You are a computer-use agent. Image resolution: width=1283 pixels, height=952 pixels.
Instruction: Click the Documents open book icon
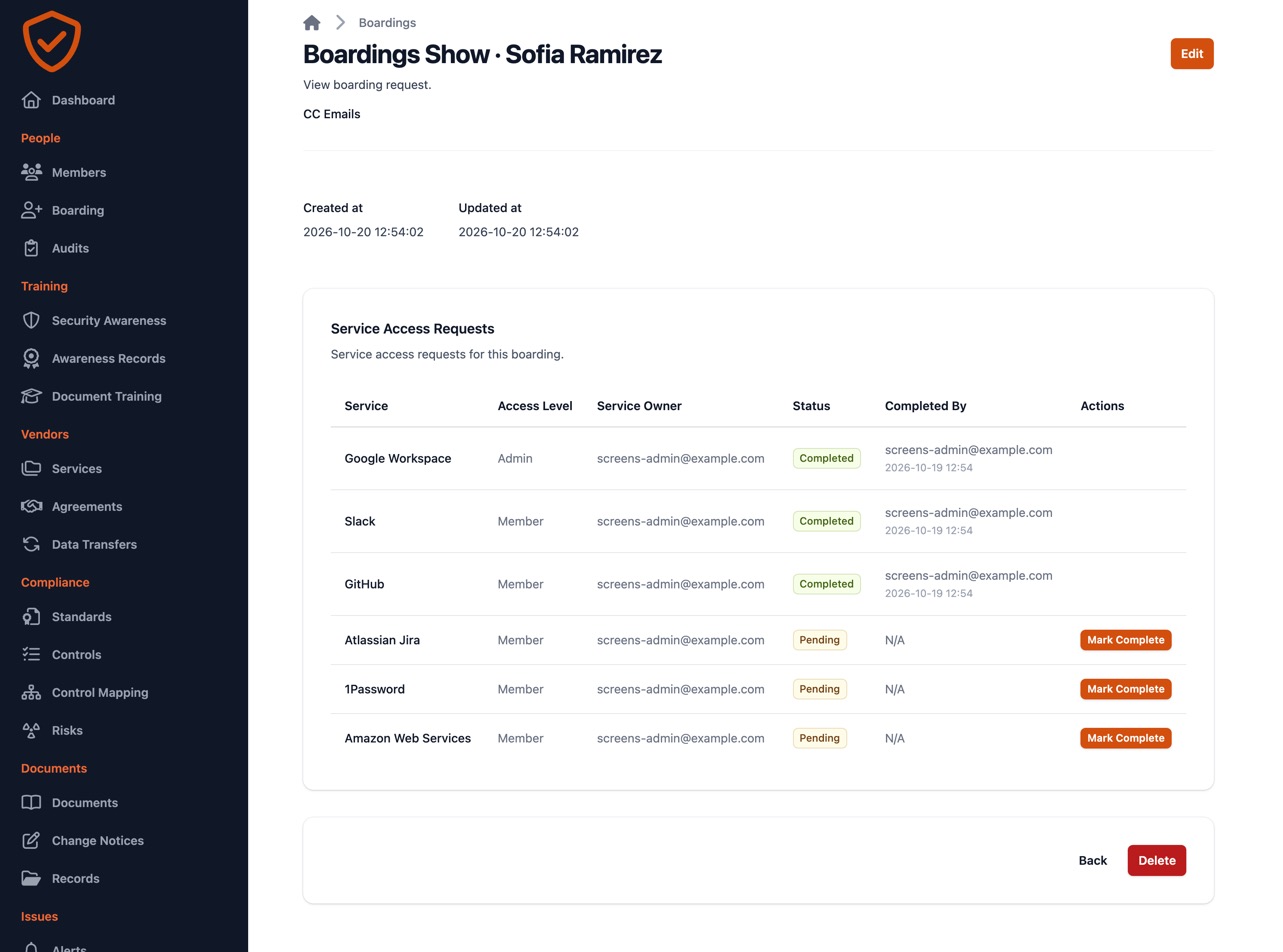tap(31, 802)
